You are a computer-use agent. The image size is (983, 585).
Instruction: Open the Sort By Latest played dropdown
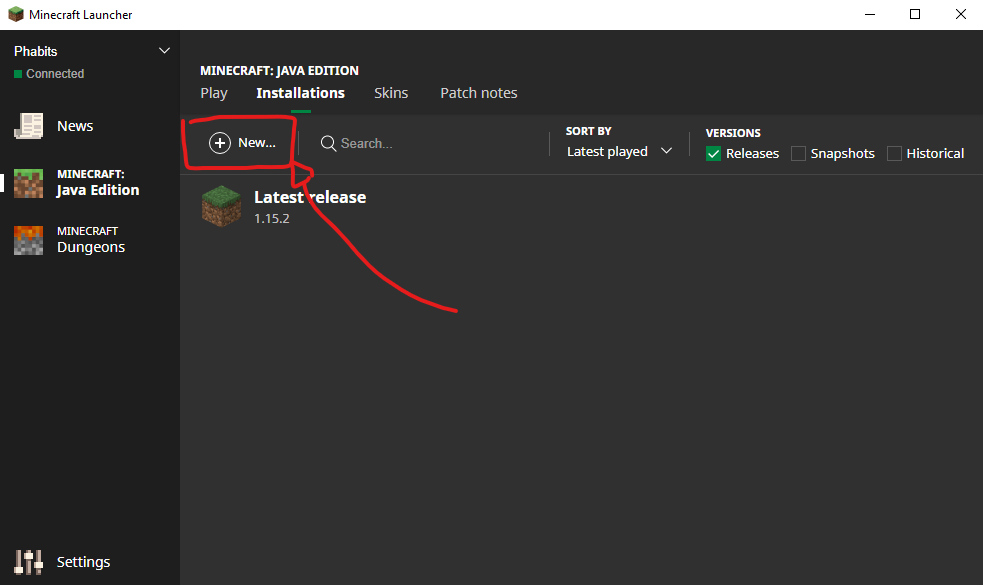click(x=619, y=152)
